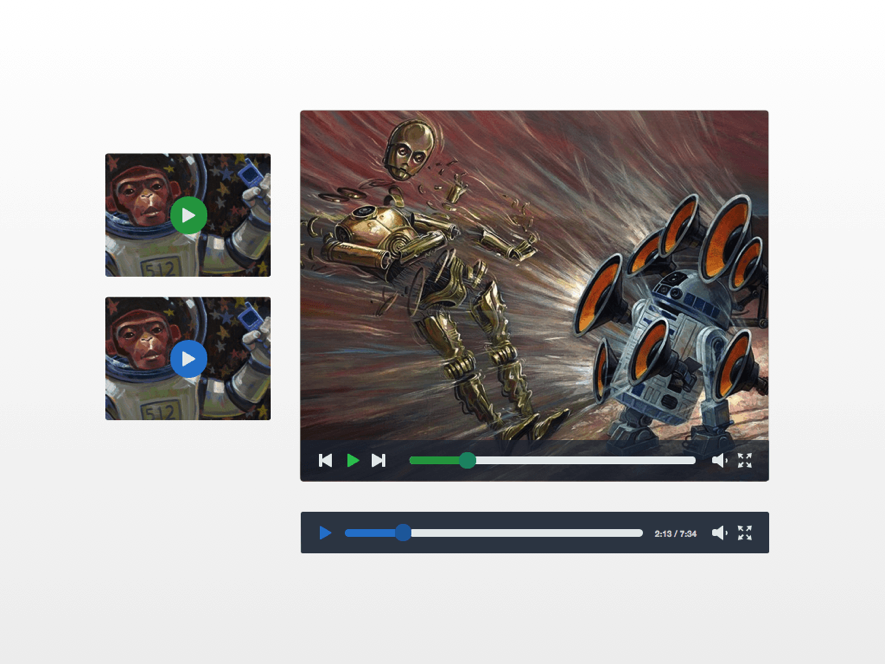
Task: Play the video with green play icon
Action: point(353,461)
